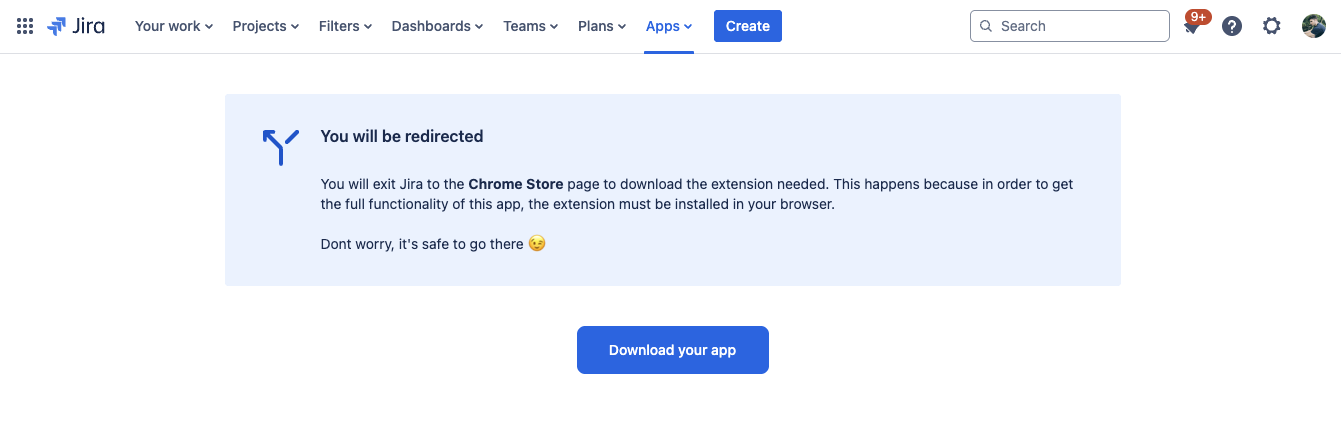Expand the Projects dropdown
Screen dimensions: 1341x429
(266, 26)
